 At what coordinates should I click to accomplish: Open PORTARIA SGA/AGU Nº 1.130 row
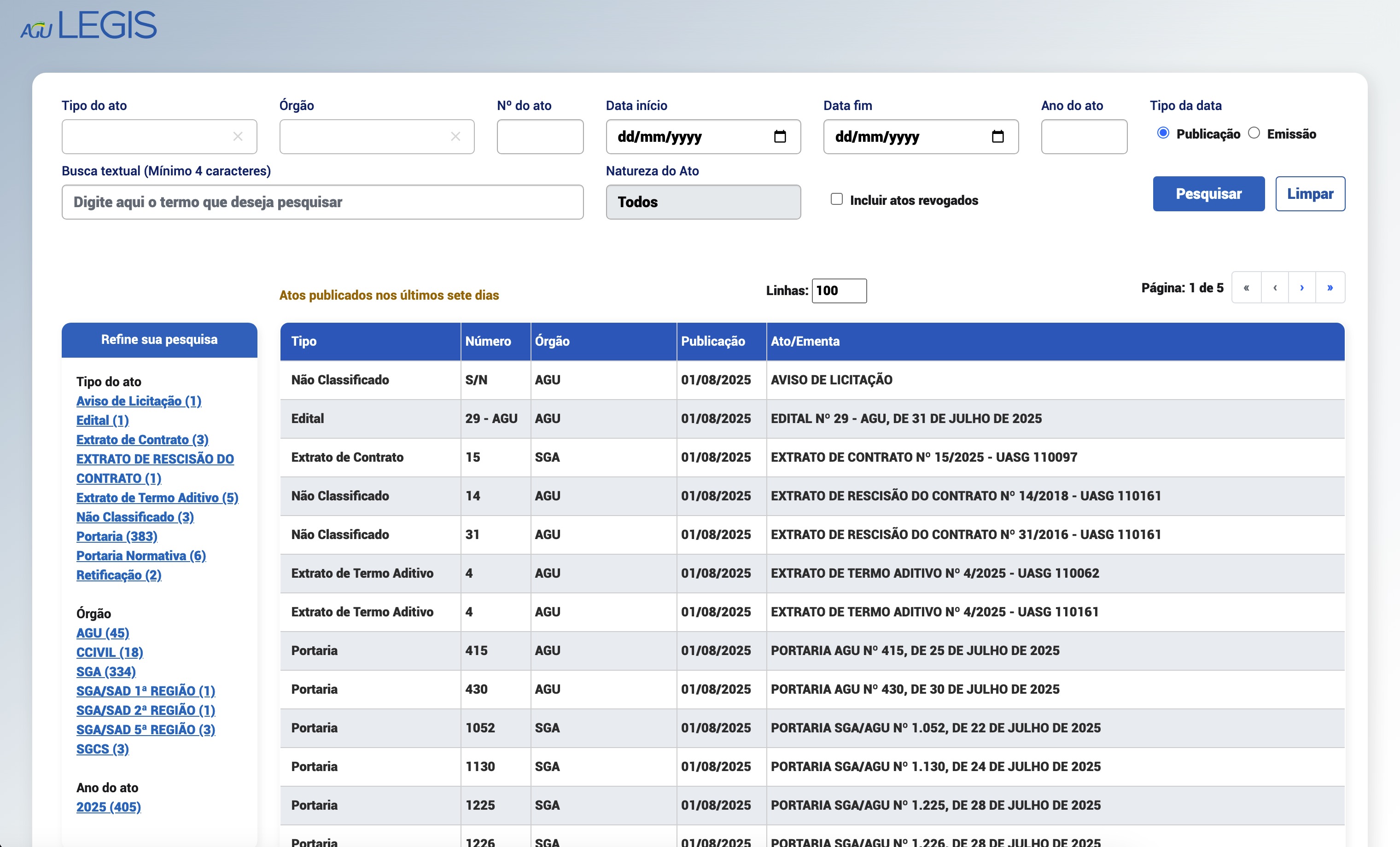812,766
